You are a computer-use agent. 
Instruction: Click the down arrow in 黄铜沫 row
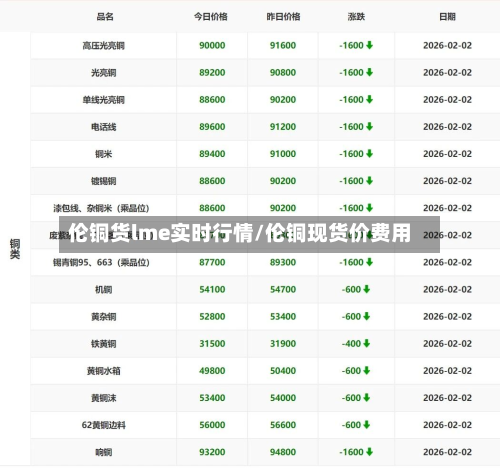pos(367,398)
